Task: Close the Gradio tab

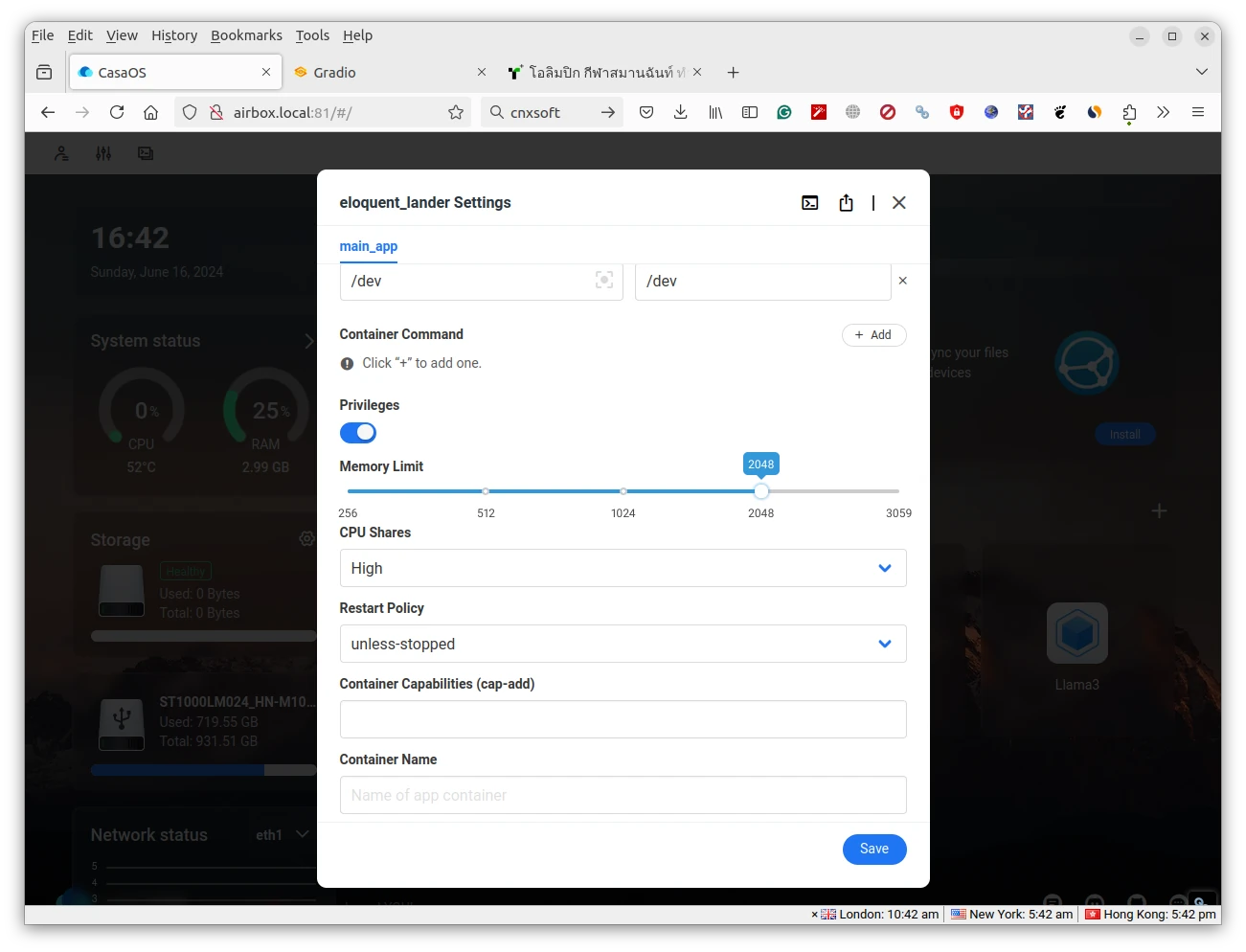Action: [482, 72]
